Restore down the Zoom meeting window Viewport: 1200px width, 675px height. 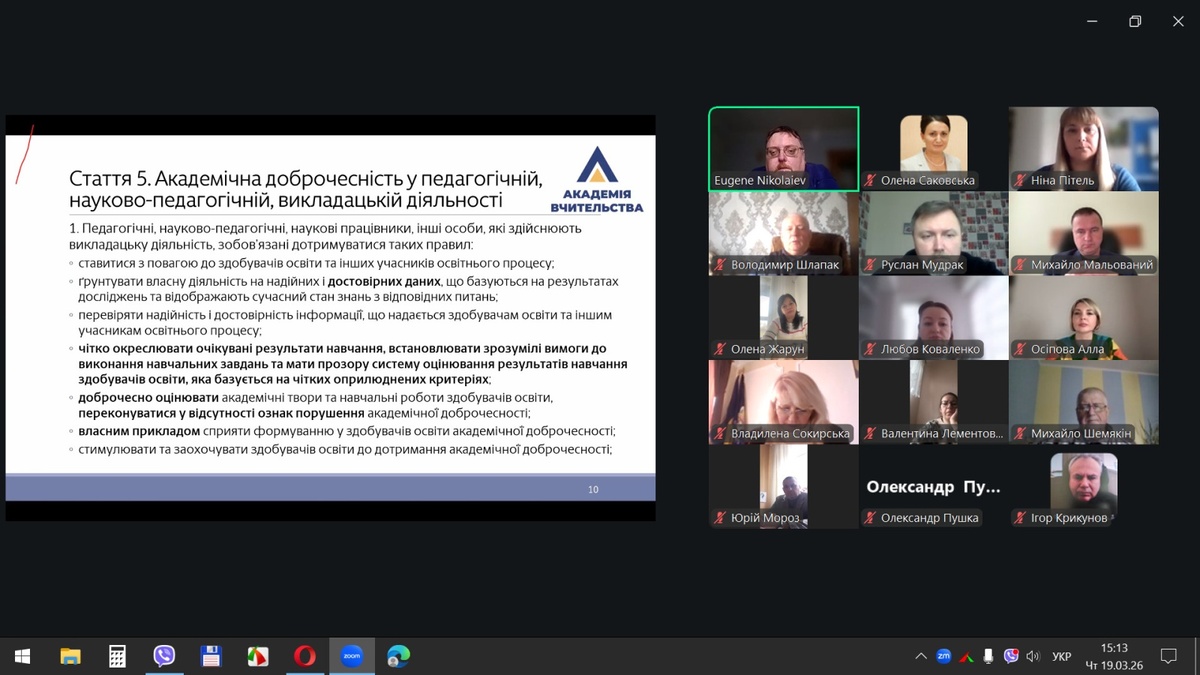pos(1135,21)
